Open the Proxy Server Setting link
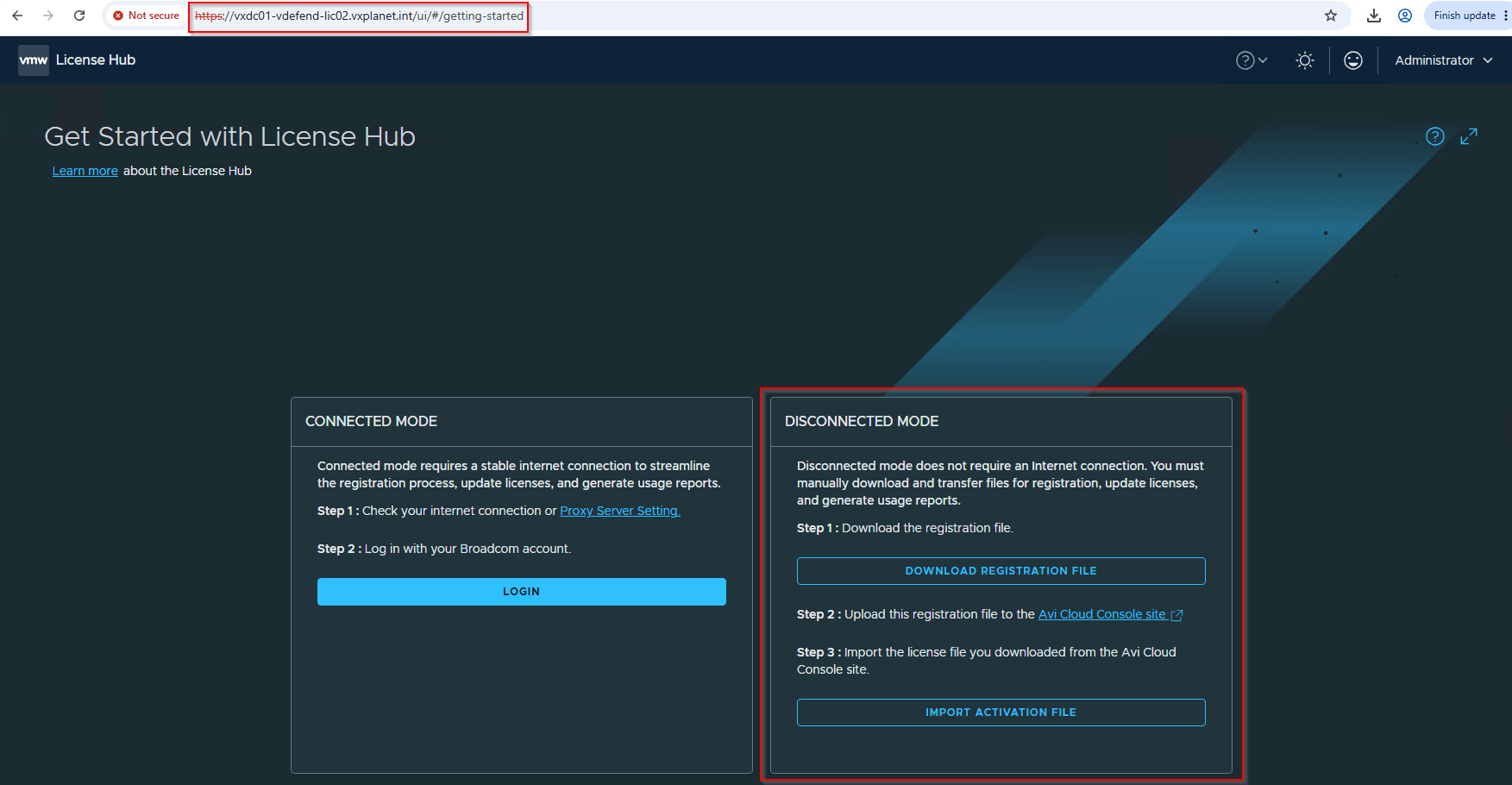This screenshot has width=1512, height=785. coord(620,511)
